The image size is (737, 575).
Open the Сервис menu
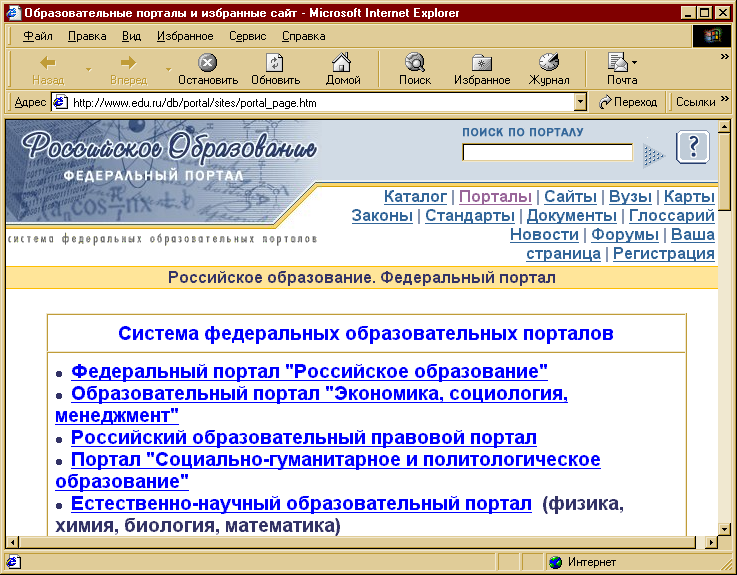click(247, 36)
